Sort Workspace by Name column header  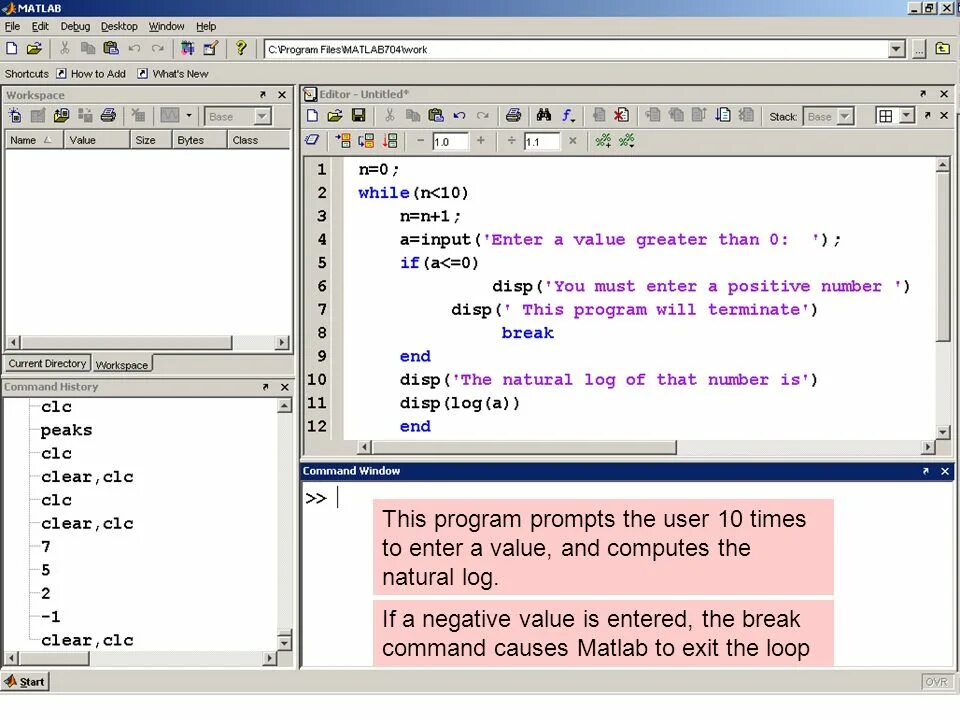[x=34, y=140]
